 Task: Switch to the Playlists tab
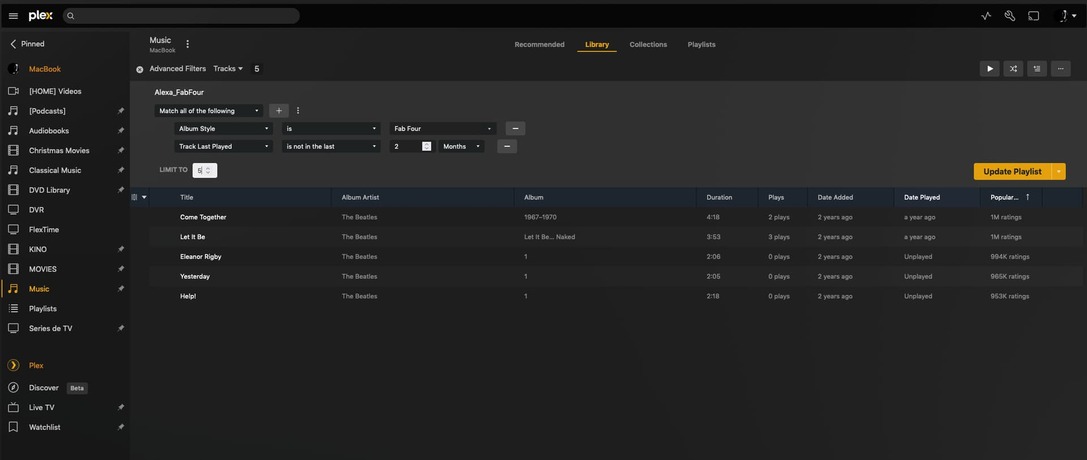tap(702, 44)
